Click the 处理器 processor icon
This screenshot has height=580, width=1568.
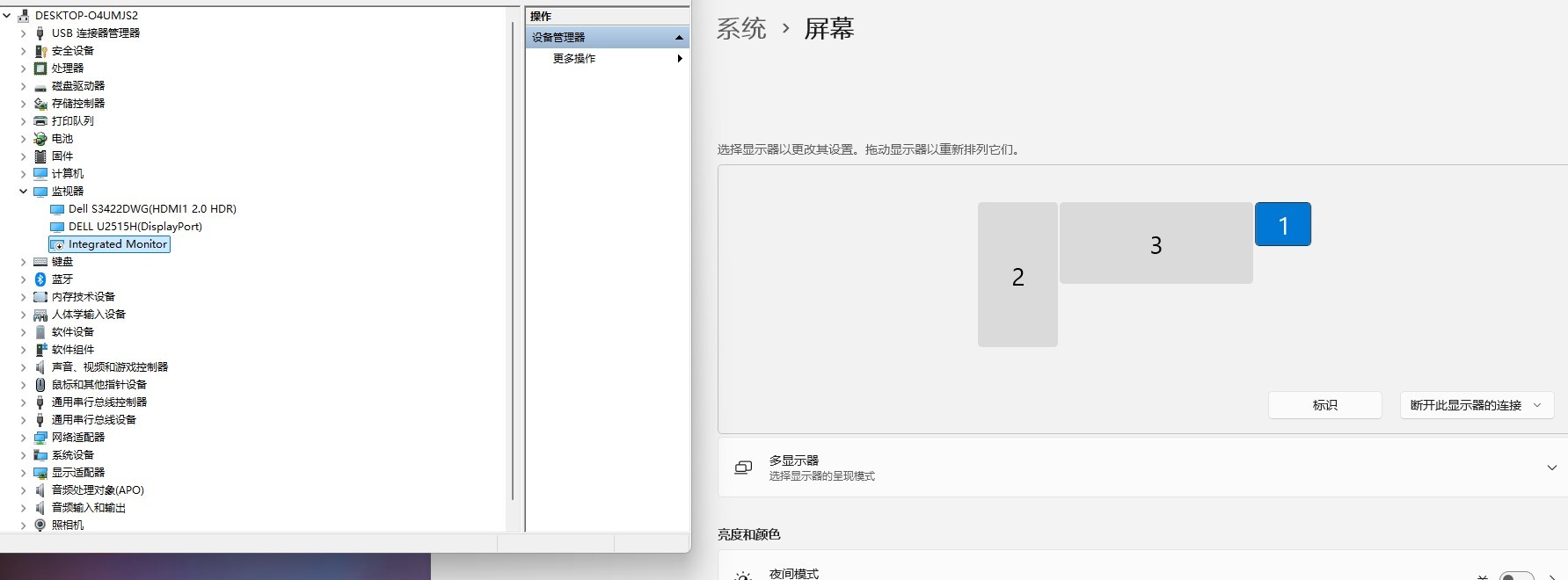pos(40,68)
